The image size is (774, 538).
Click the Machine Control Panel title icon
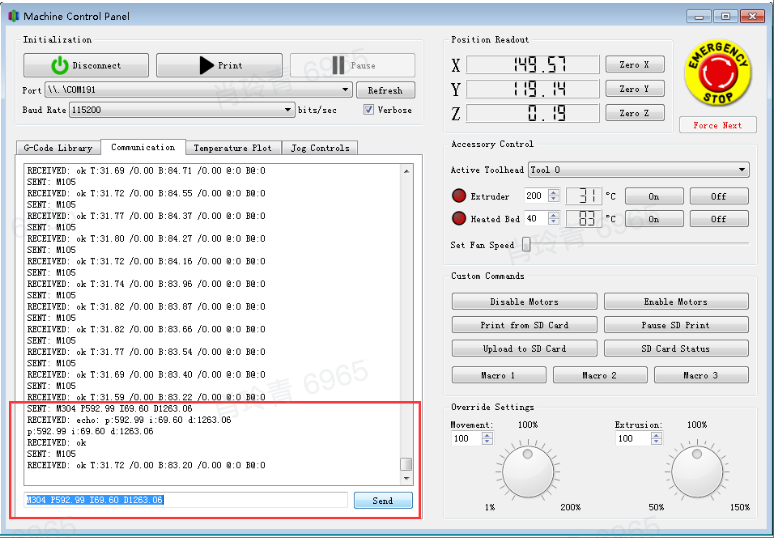tap(12, 16)
